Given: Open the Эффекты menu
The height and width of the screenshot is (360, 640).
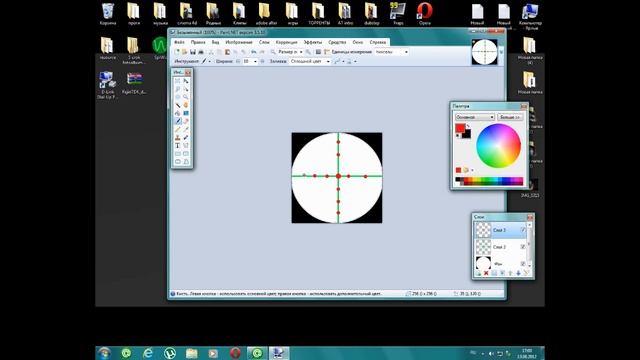Looking at the screenshot, I should [313, 42].
